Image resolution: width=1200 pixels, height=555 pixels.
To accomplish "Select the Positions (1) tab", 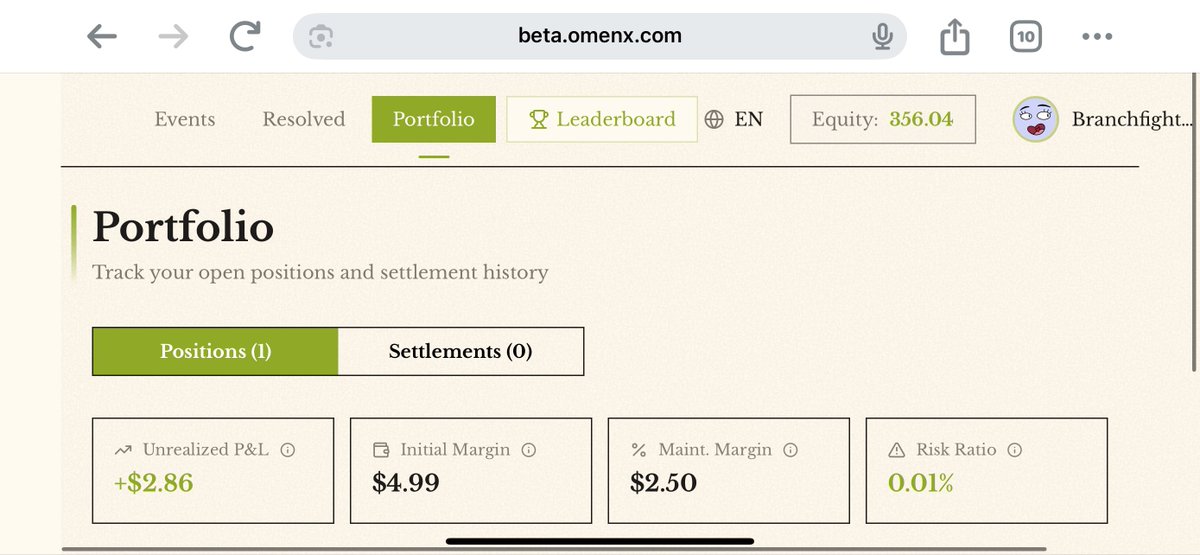I will point(215,351).
